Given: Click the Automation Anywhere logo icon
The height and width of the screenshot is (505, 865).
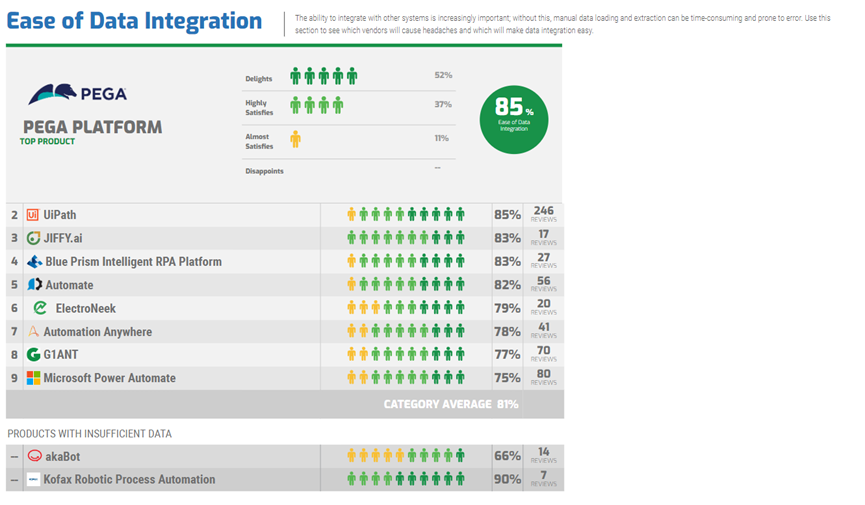Looking at the screenshot, I should (33, 331).
